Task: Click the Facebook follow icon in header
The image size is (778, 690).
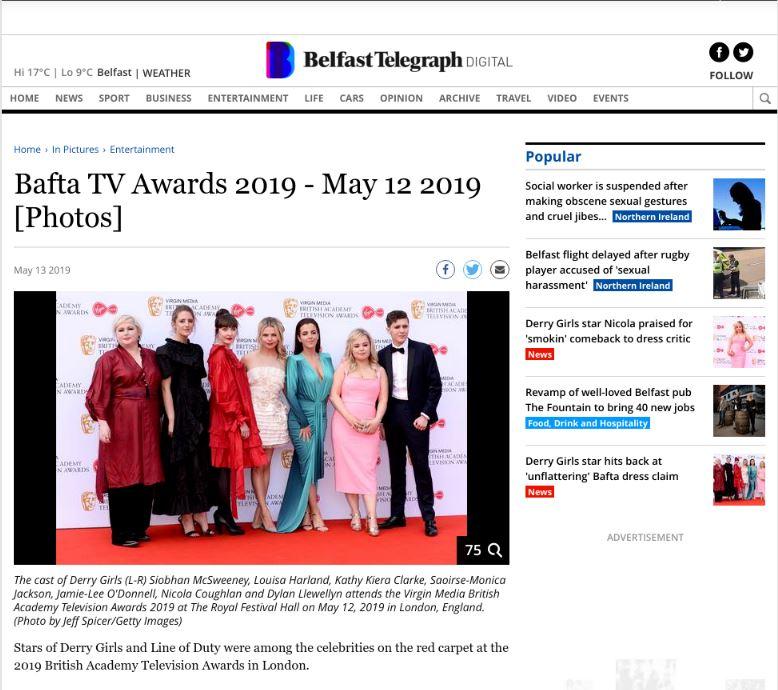Action: point(719,53)
